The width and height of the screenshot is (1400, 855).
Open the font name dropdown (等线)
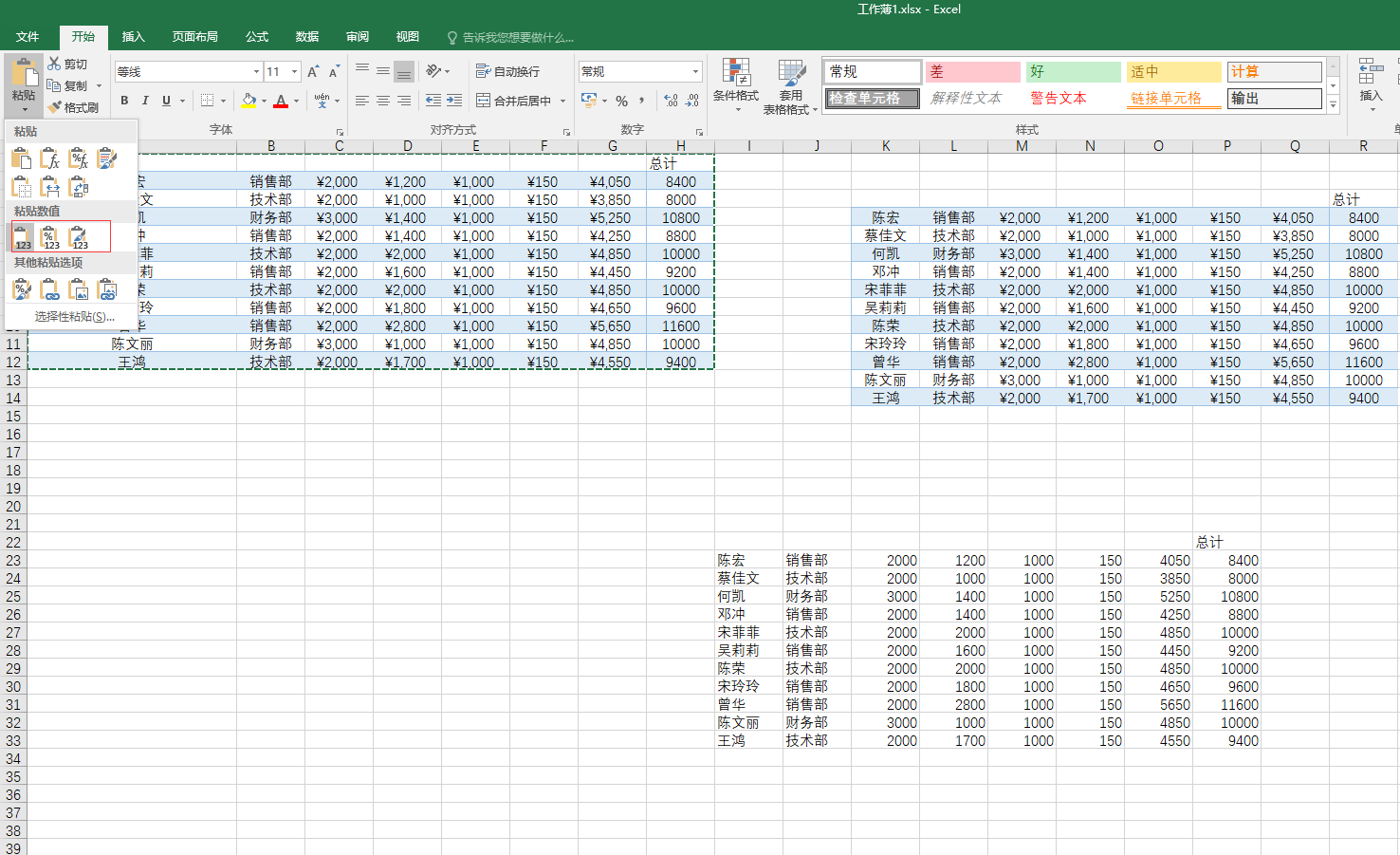256,72
